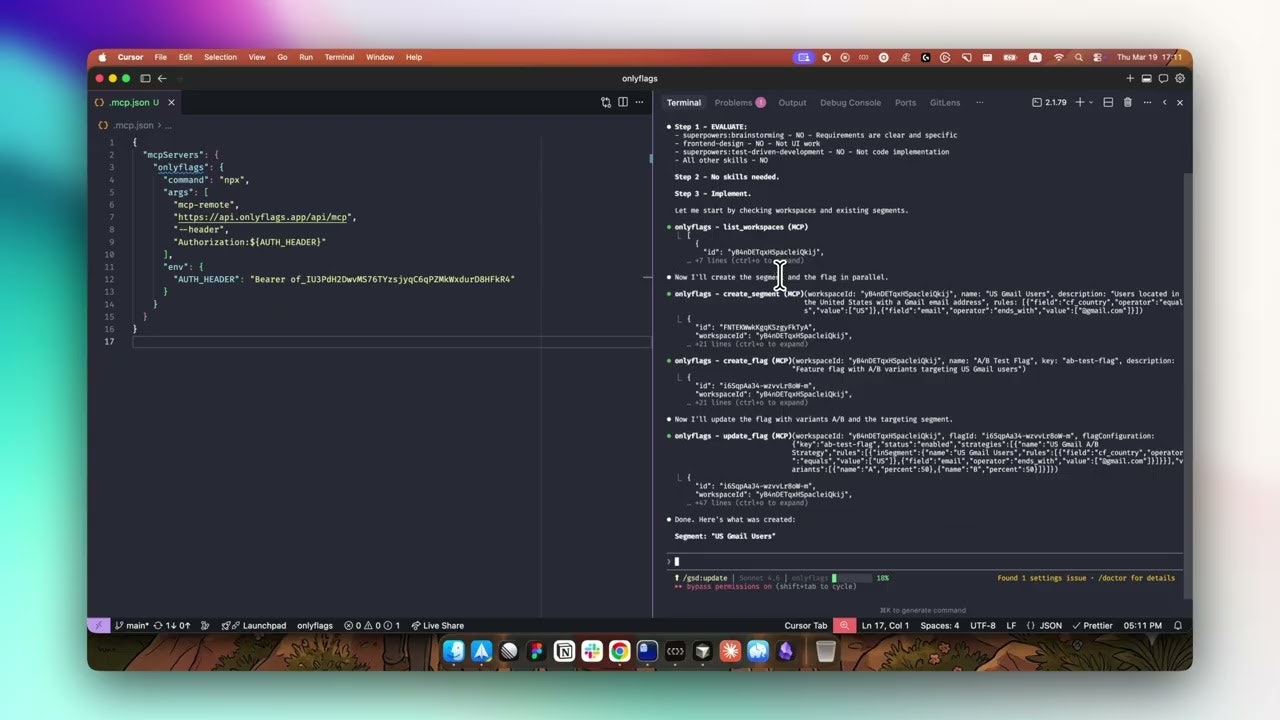1280x720 pixels.
Task: Create a new terminal with plus icon
Action: pyautogui.click(x=1079, y=102)
